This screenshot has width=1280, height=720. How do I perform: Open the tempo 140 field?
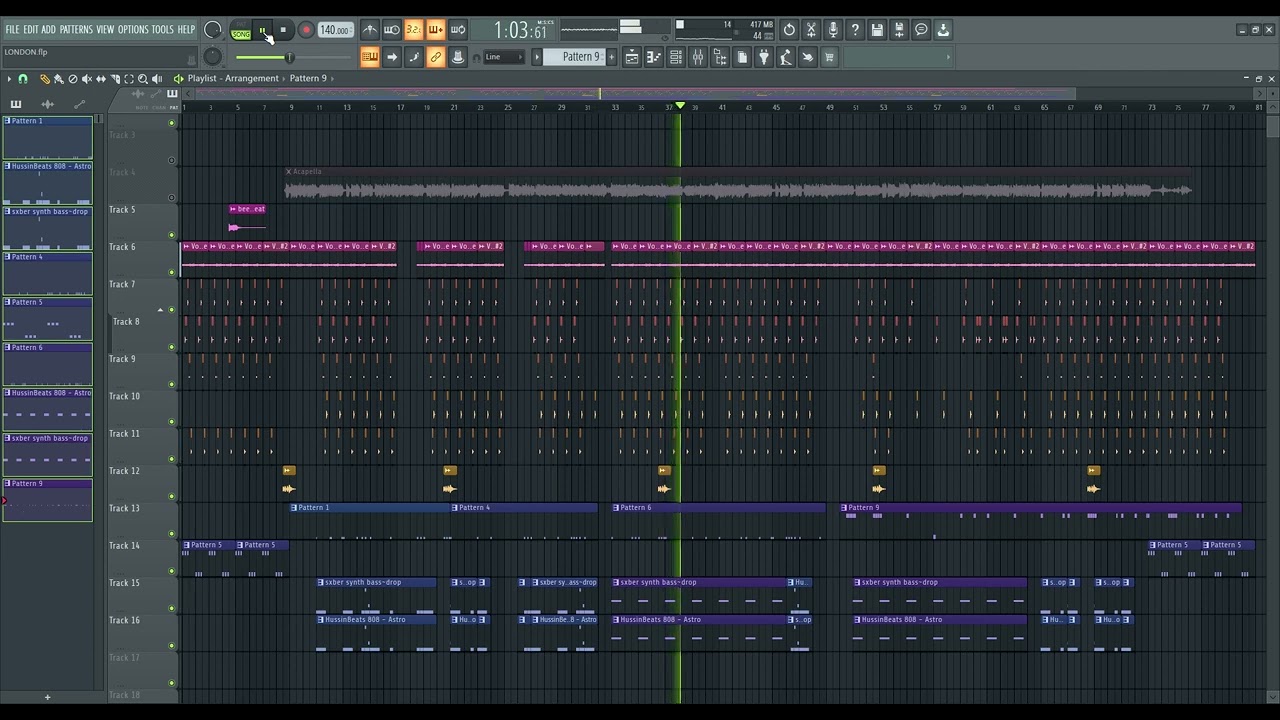pos(335,30)
